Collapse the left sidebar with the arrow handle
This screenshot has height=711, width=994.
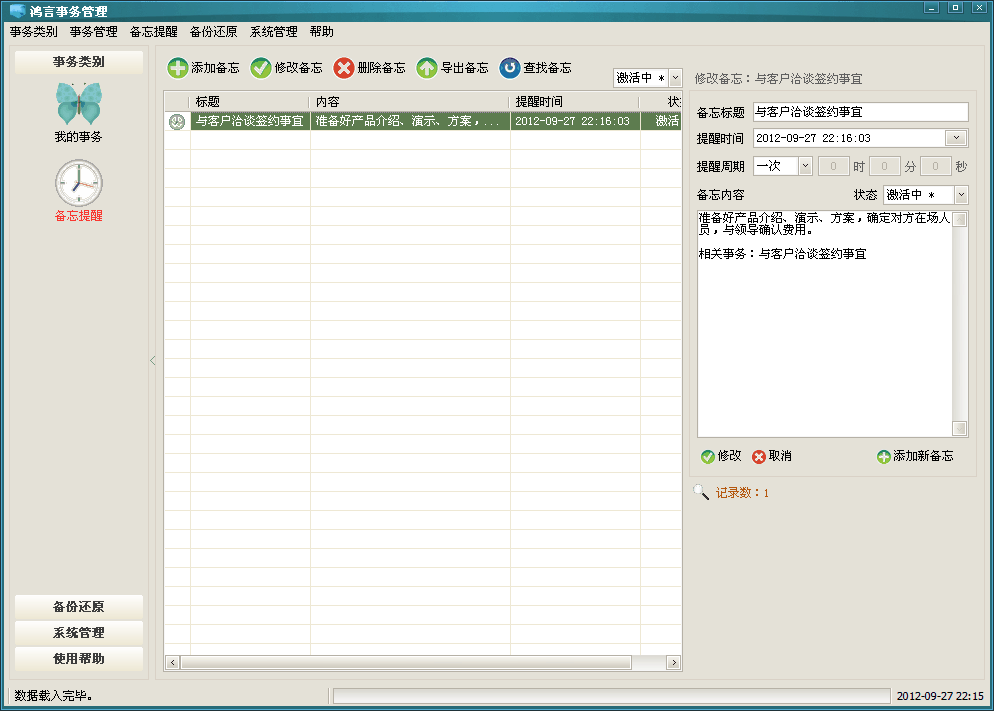click(153, 361)
